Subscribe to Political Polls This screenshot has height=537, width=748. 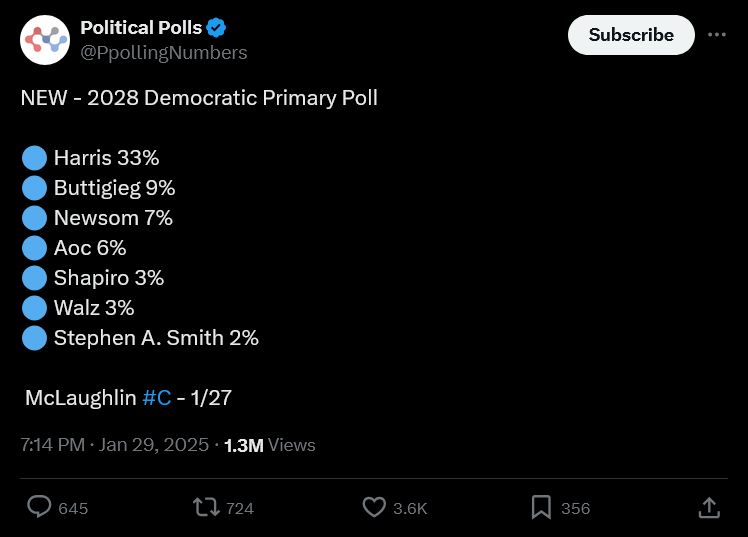630,35
